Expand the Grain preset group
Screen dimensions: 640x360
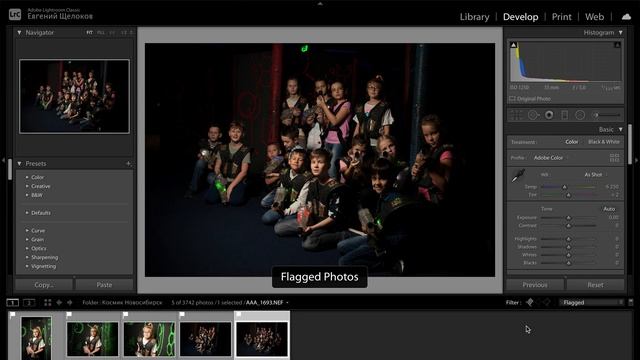click(x=27, y=240)
